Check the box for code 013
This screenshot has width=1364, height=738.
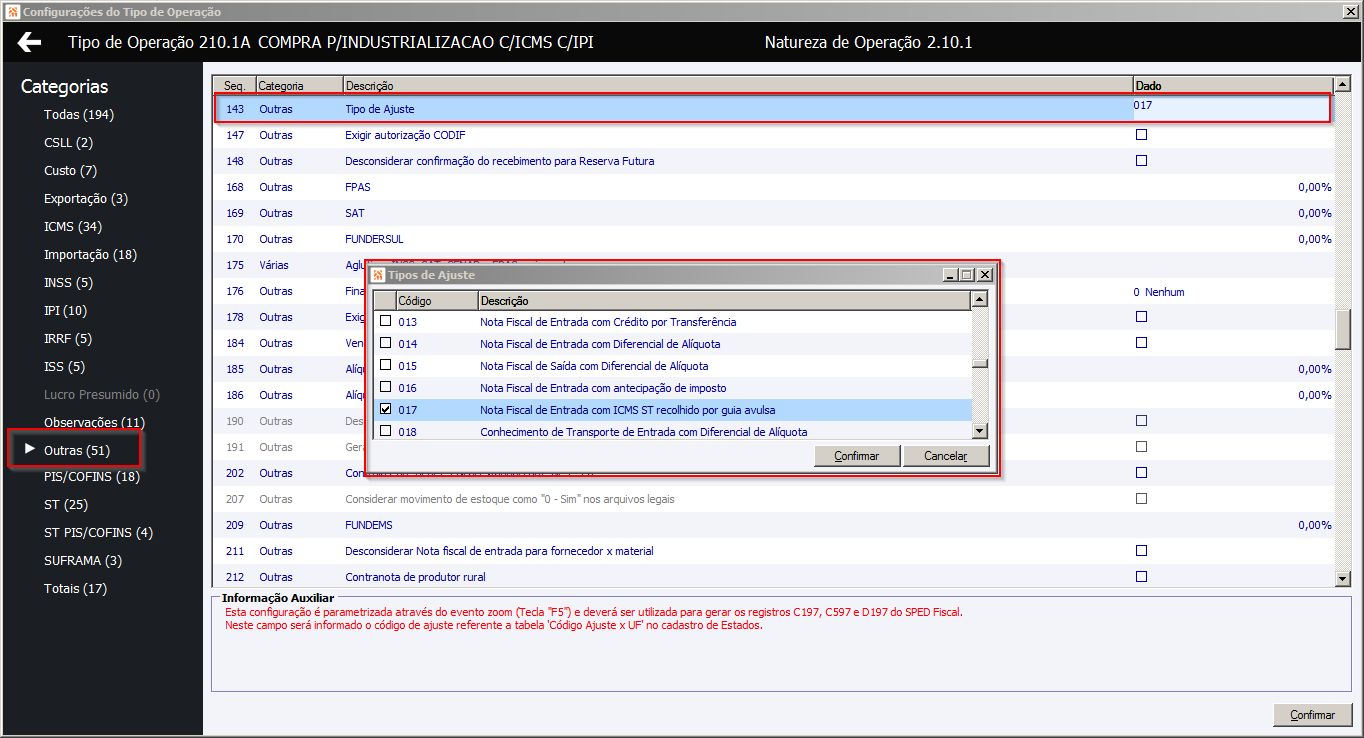click(385, 321)
